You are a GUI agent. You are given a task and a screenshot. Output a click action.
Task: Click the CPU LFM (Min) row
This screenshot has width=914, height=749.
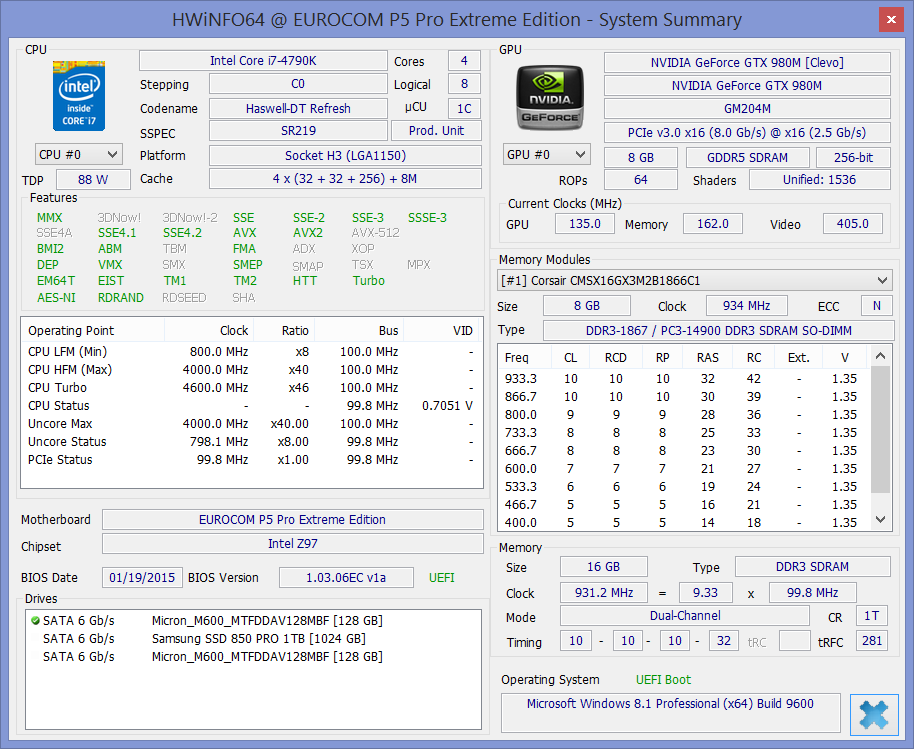coord(251,351)
